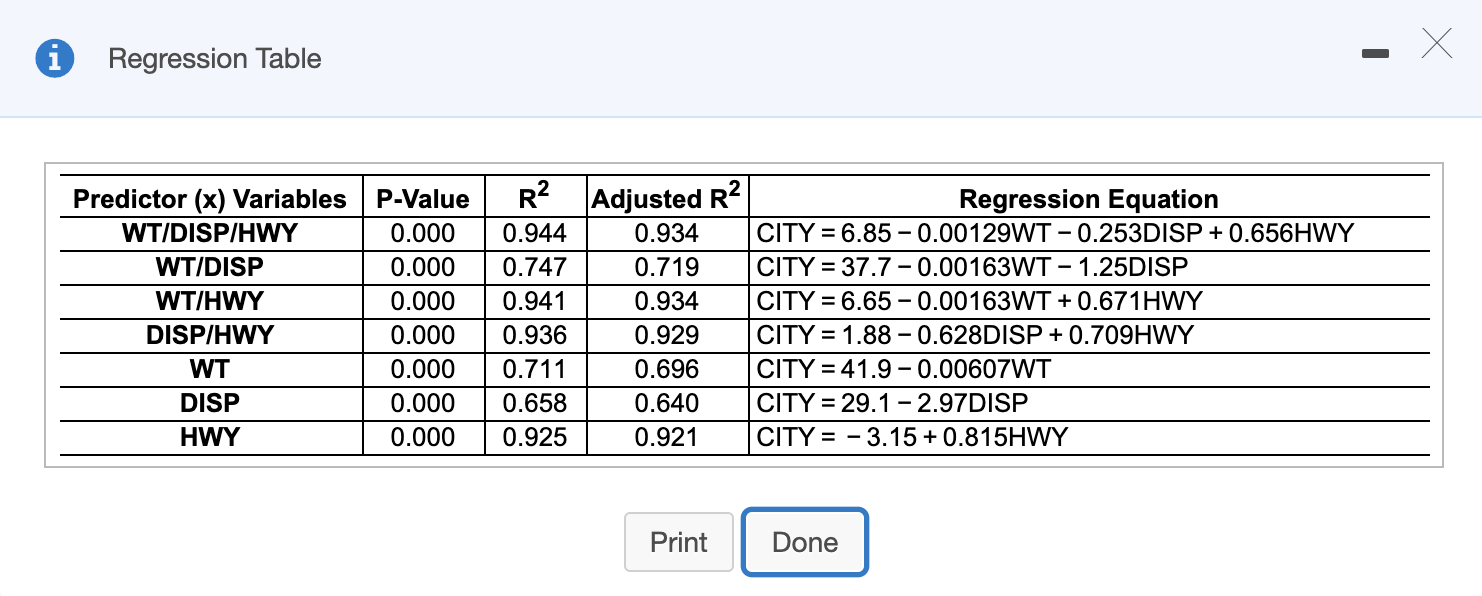Select adjusted R² value 0.921
Image resolution: width=1482 pixels, height=596 pixels.
coord(667,437)
